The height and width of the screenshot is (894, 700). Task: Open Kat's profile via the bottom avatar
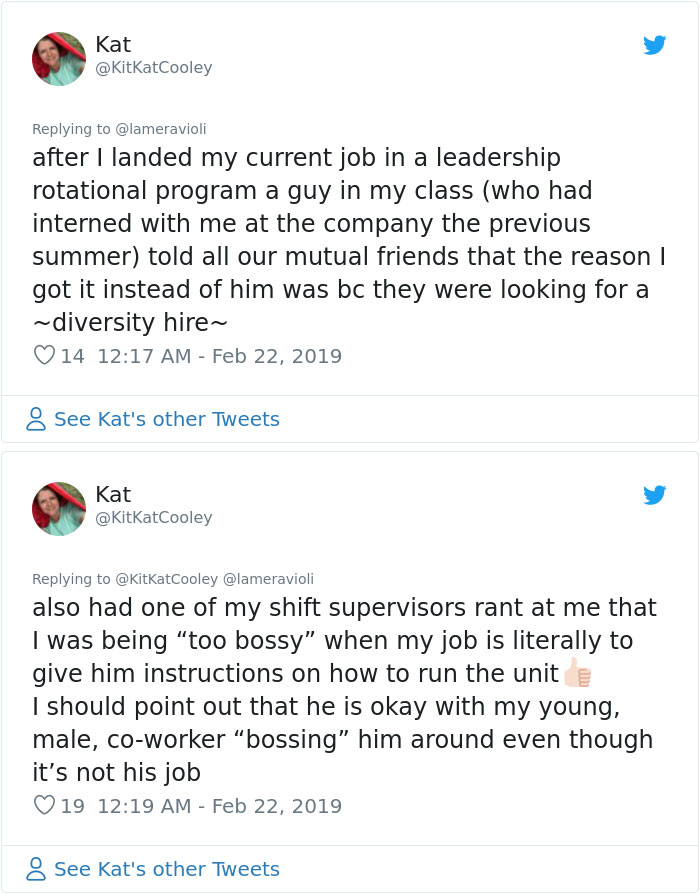pos(58,508)
